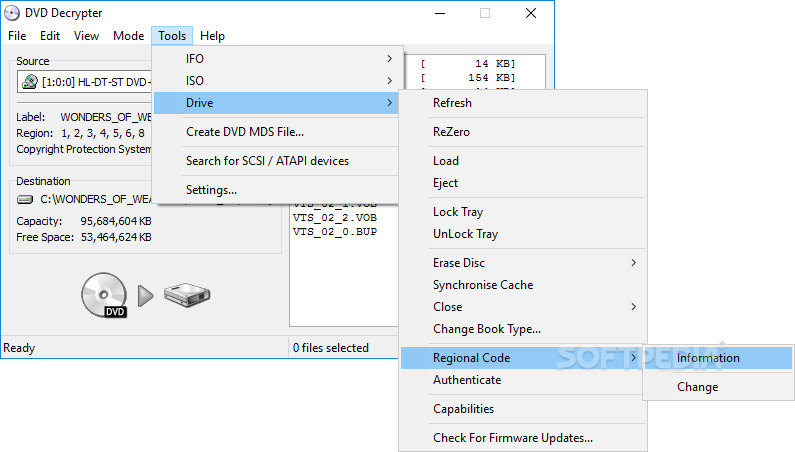Open the Help menu
The image size is (795, 452).
pyautogui.click(x=212, y=36)
